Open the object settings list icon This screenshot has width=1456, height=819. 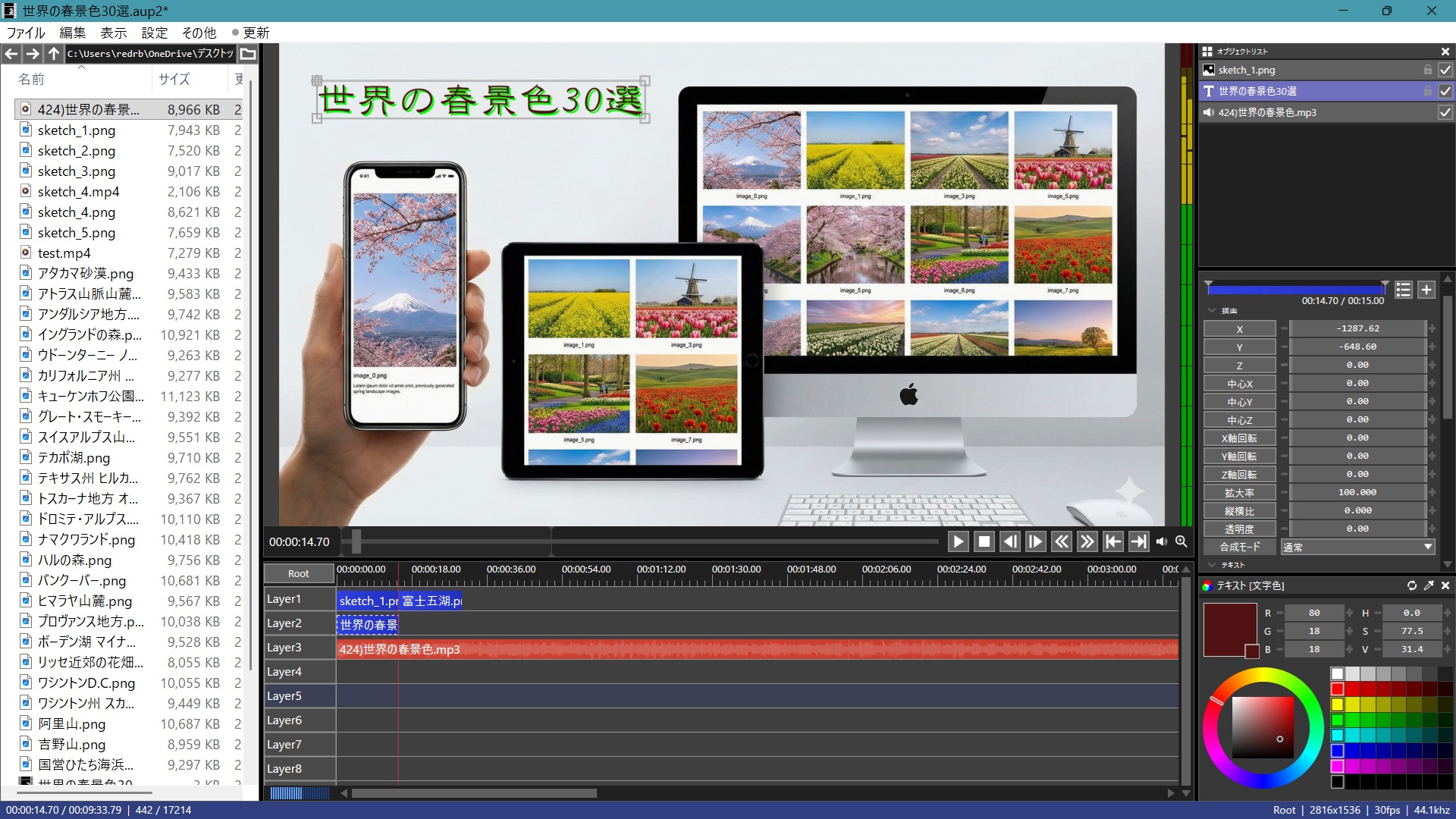tap(1403, 290)
